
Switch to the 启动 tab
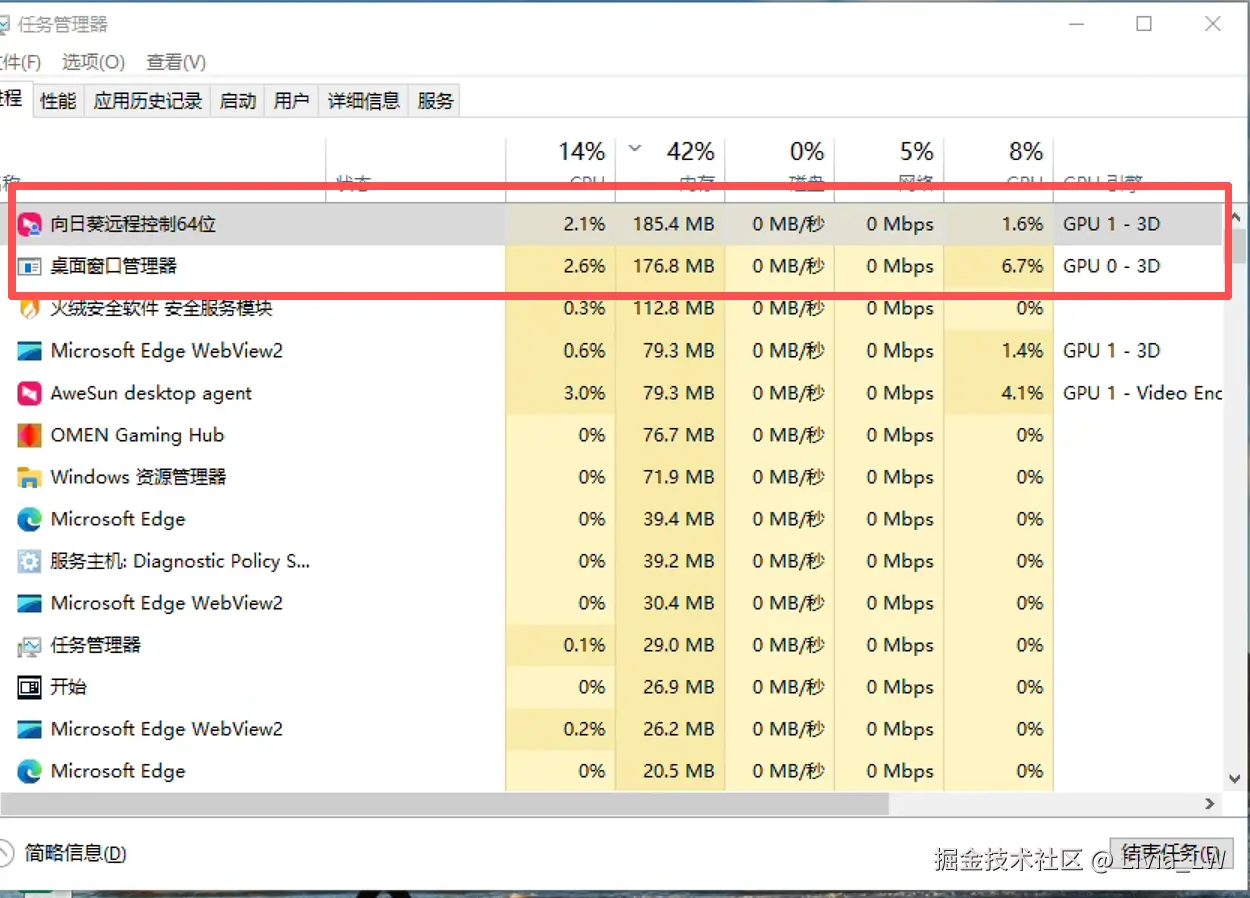point(238,101)
